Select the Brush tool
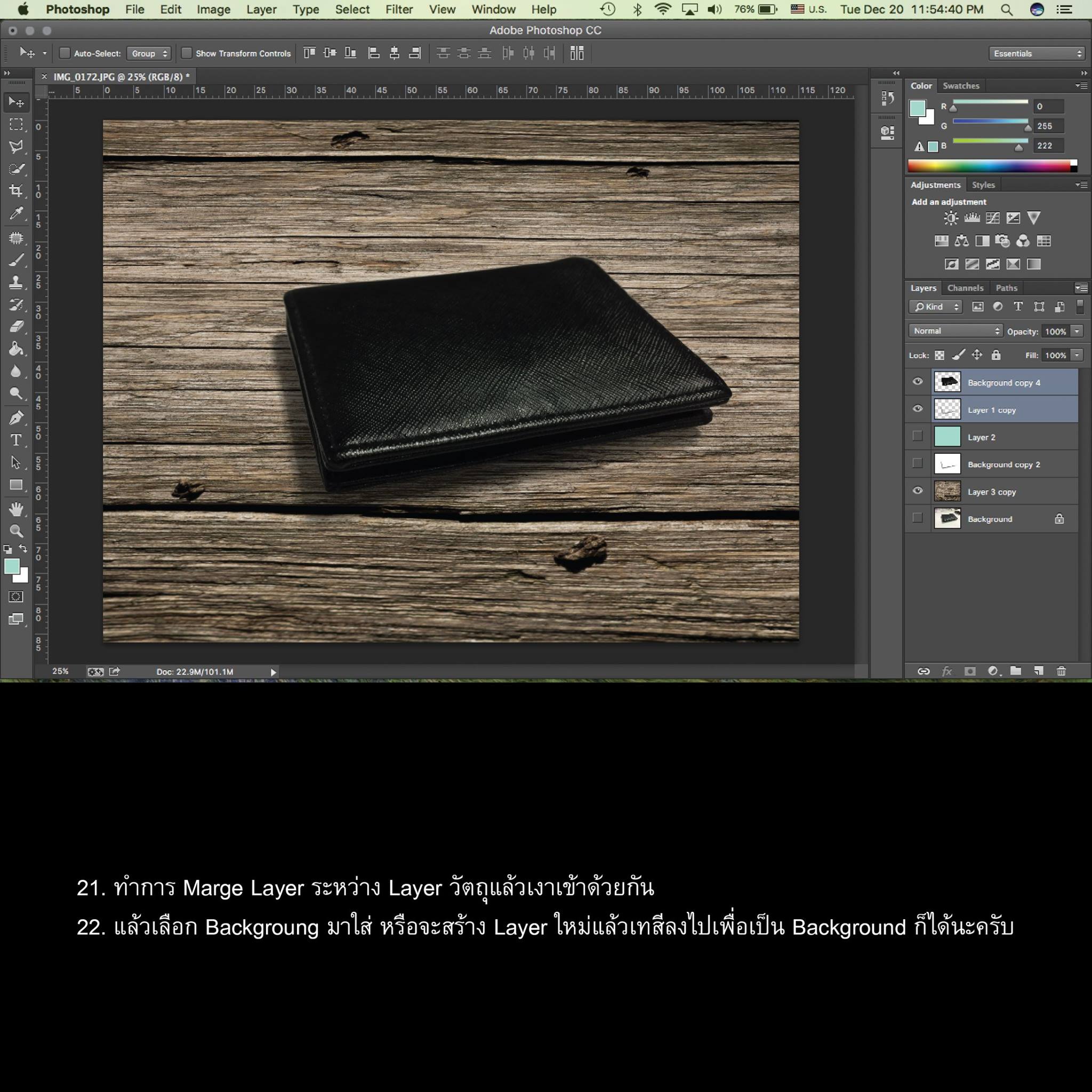 (x=17, y=260)
